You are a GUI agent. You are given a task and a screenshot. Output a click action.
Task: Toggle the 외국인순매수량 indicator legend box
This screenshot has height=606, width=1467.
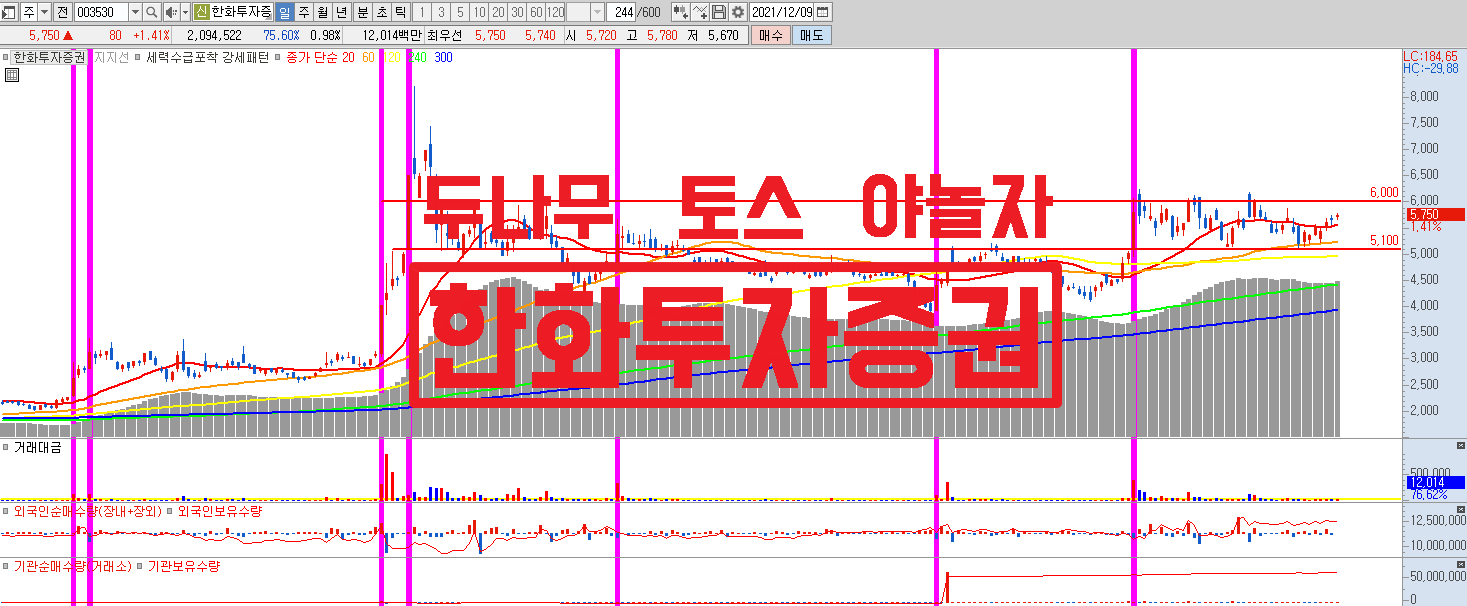tap(6, 511)
